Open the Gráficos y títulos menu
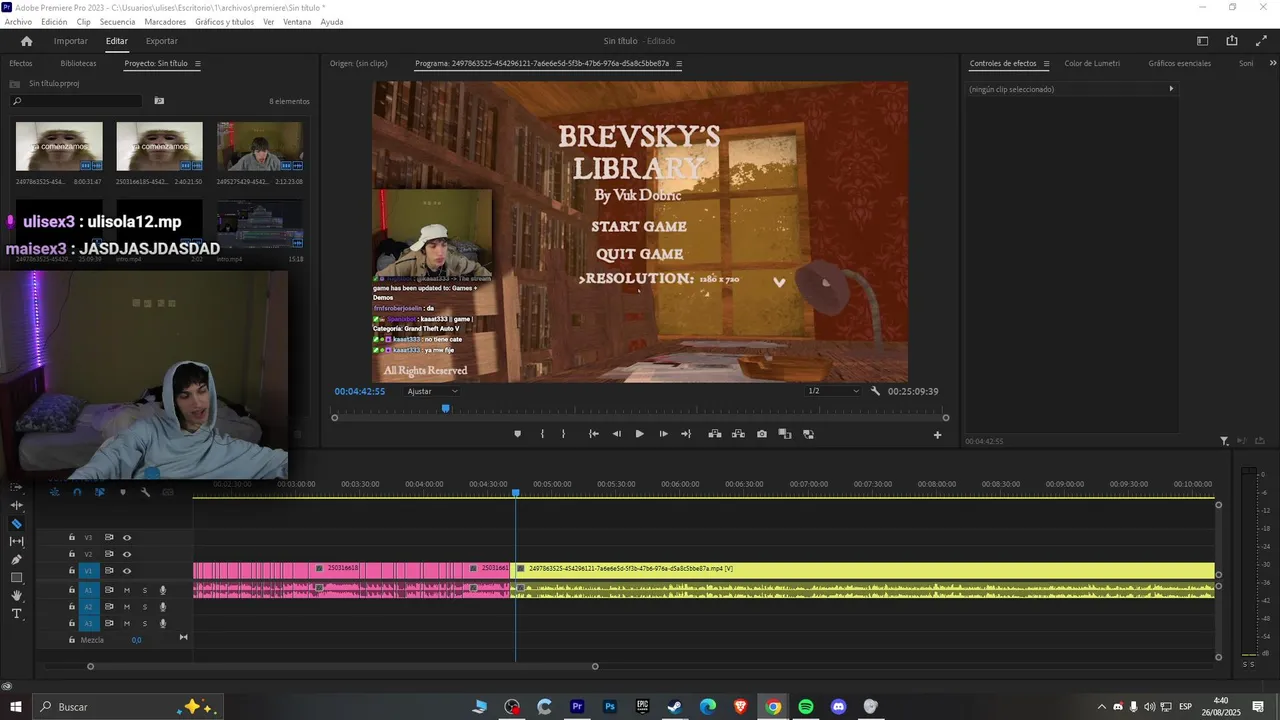The width and height of the screenshot is (1280, 720). click(x=224, y=22)
